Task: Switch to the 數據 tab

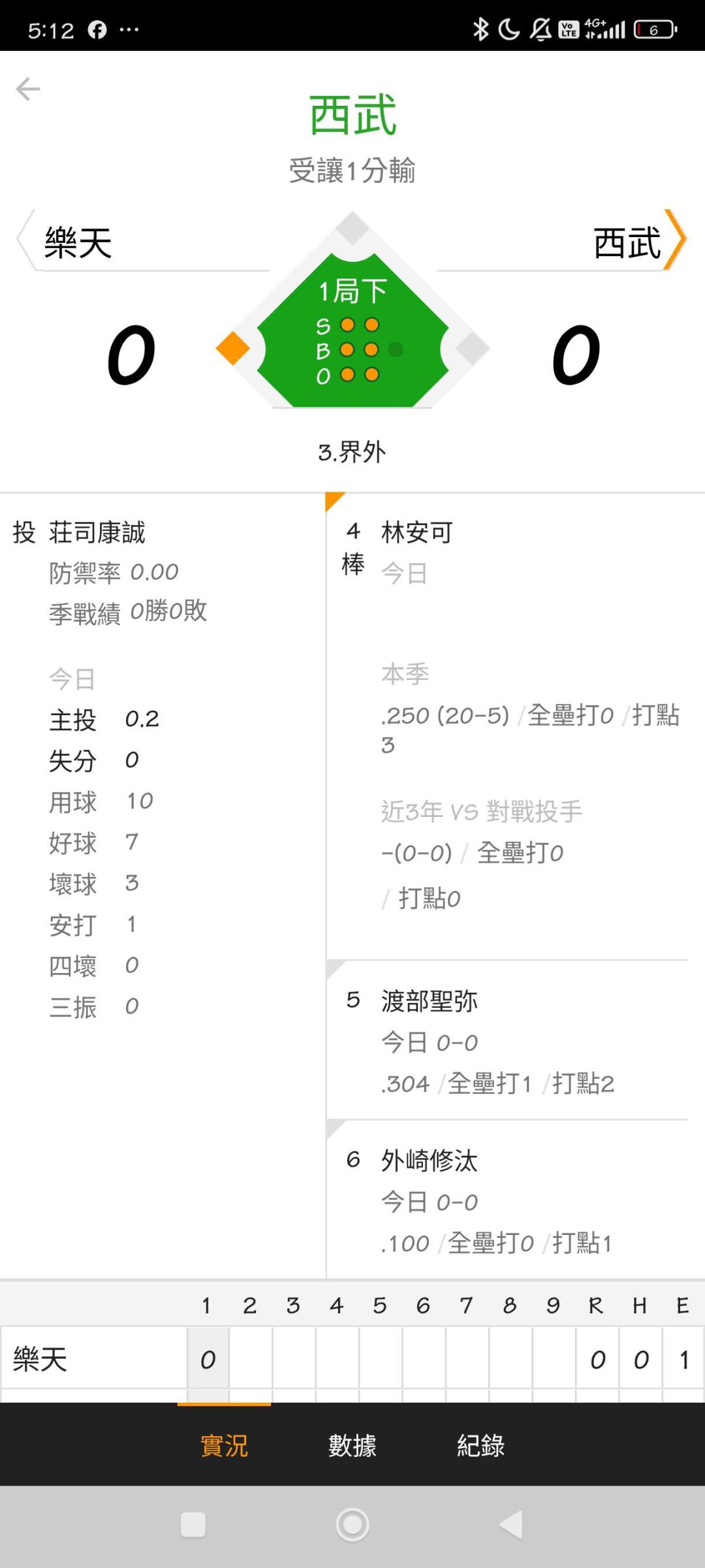Action: (x=352, y=1445)
